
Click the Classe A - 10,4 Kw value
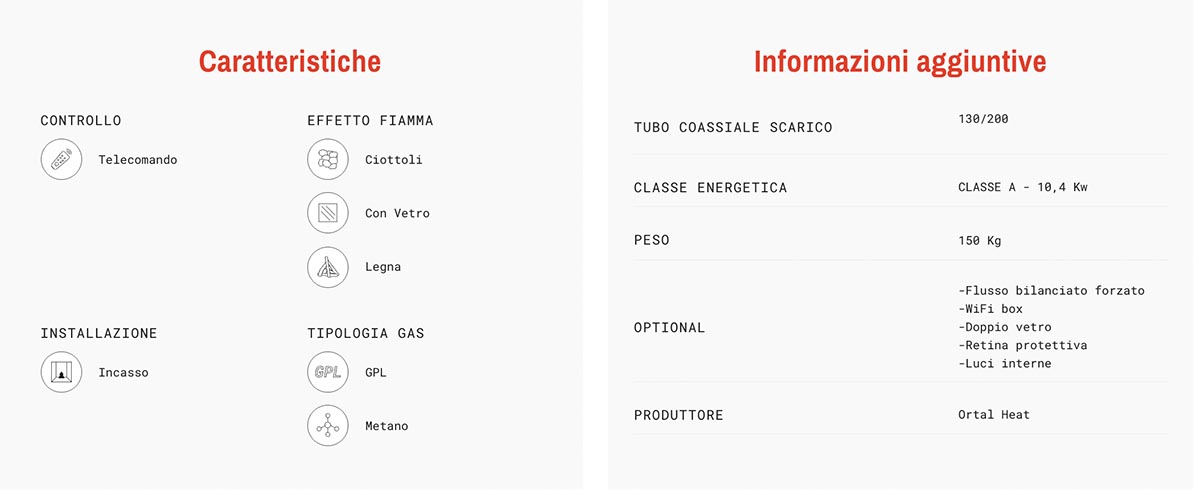(x=1023, y=188)
